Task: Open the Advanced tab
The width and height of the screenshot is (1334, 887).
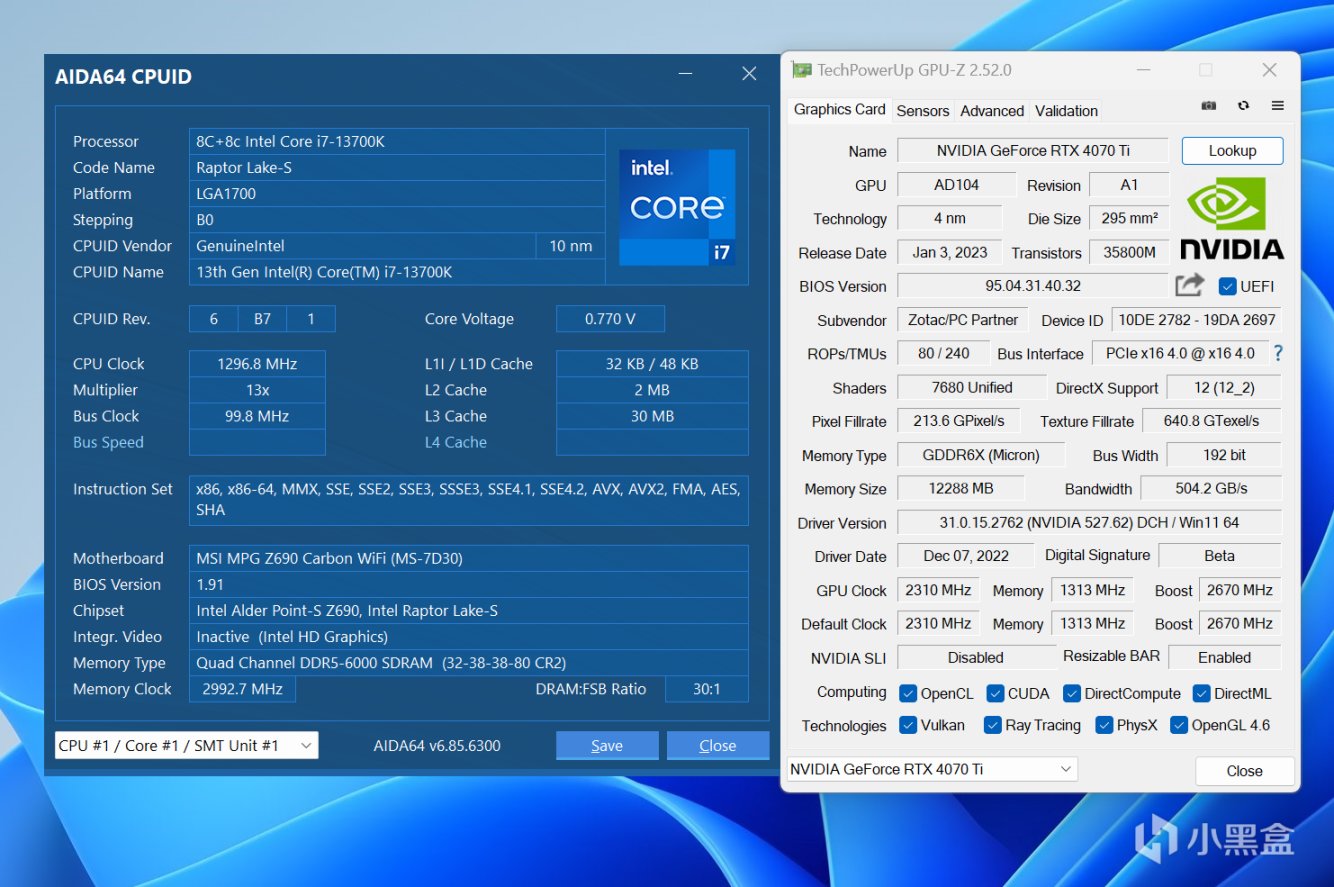Action: (991, 111)
